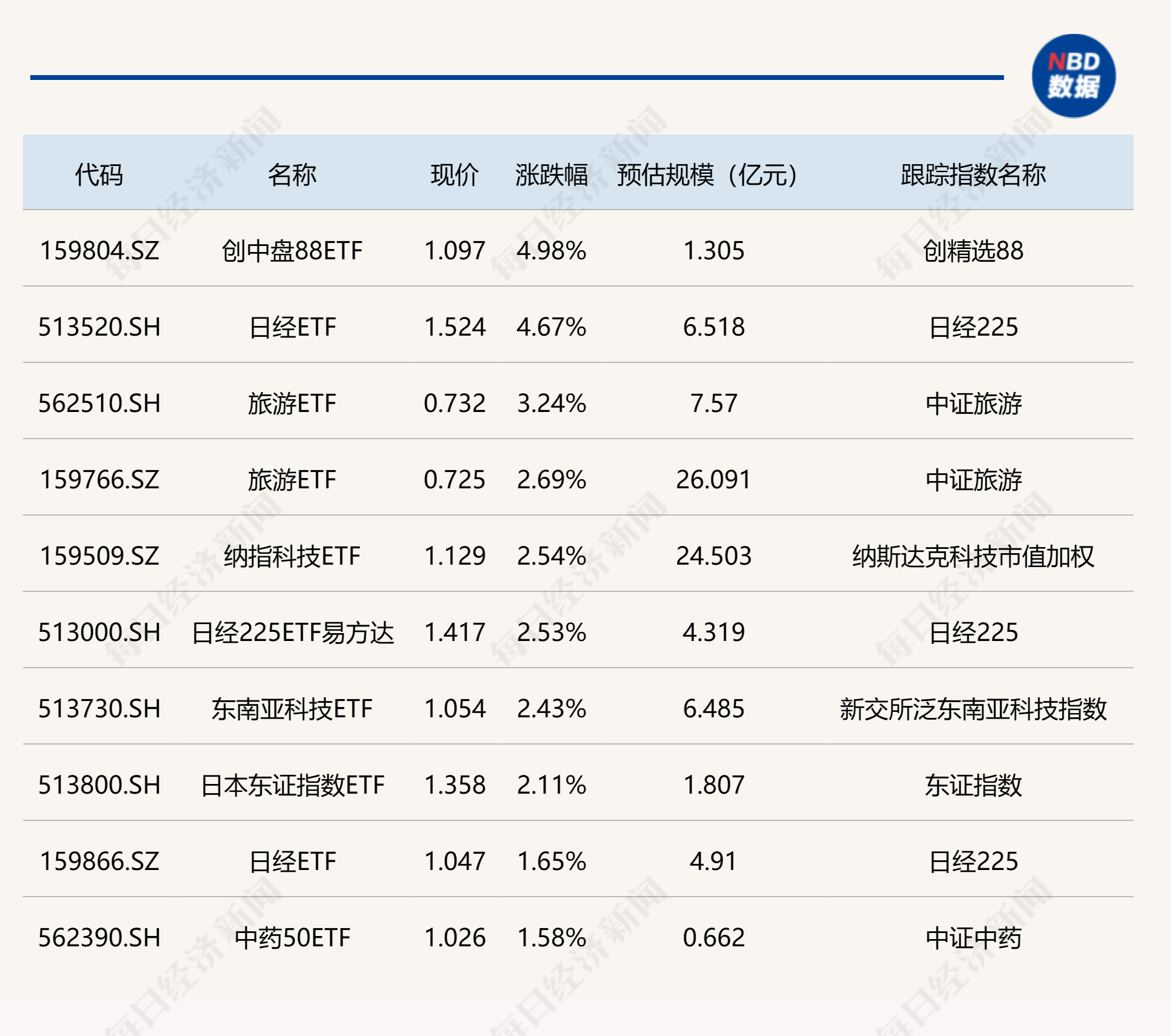Click the 涨跌幅 column header
The image size is (1171, 1036).
(x=551, y=174)
